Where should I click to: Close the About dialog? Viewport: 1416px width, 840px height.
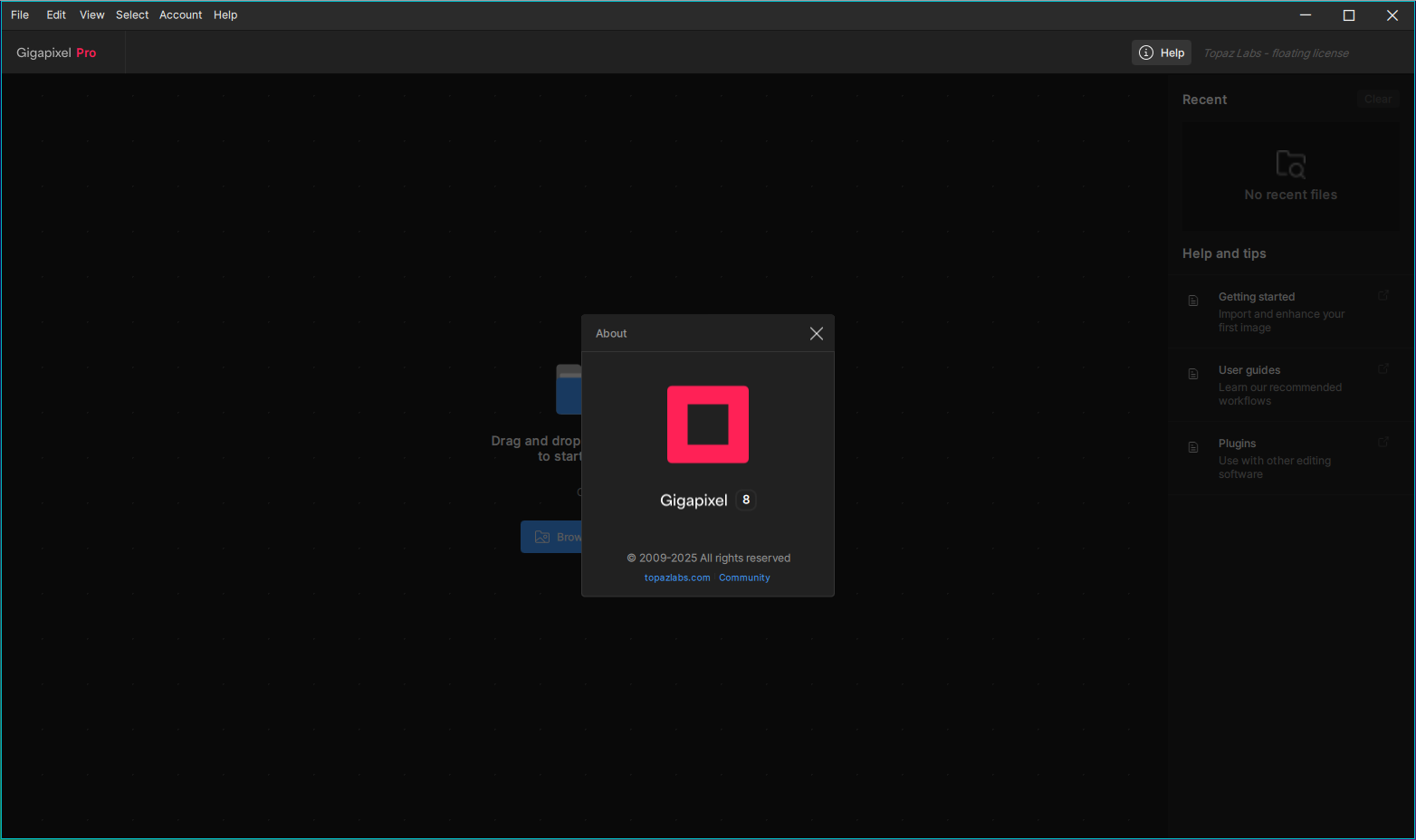(816, 334)
